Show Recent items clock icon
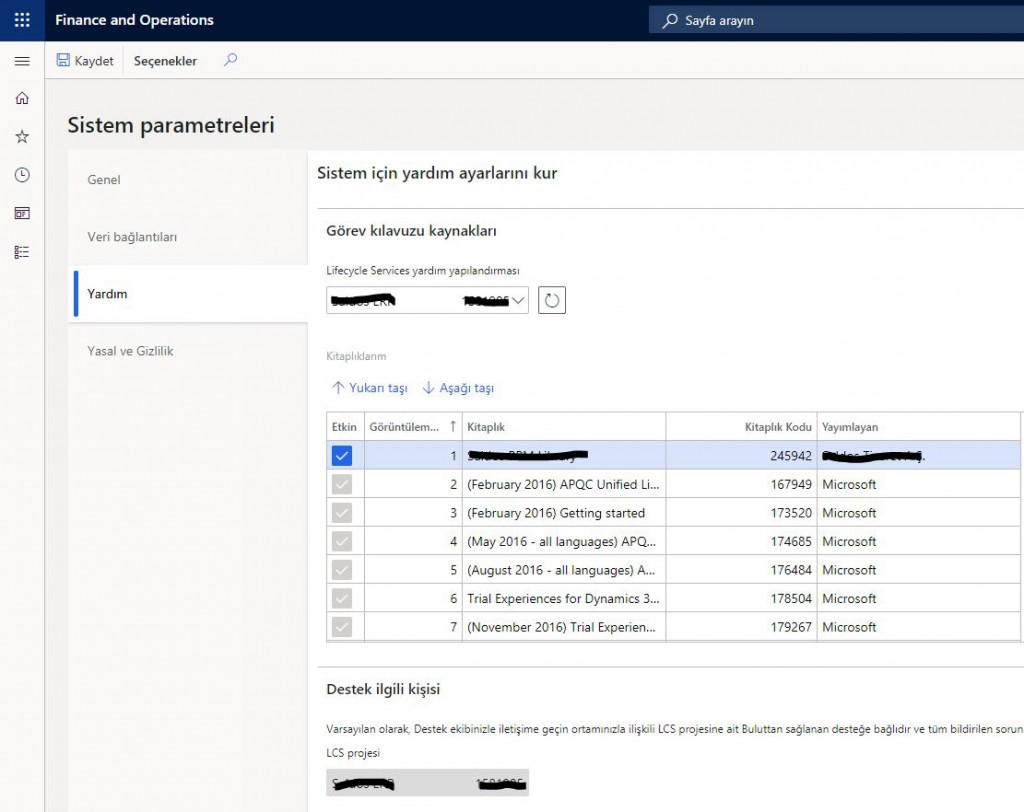Image resolution: width=1024 pixels, height=812 pixels. point(22,175)
